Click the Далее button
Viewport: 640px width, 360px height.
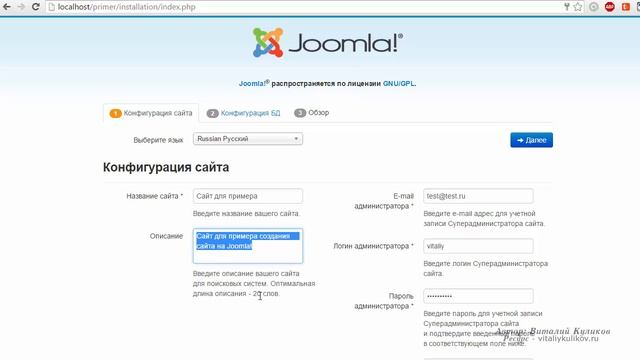pos(531,140)
